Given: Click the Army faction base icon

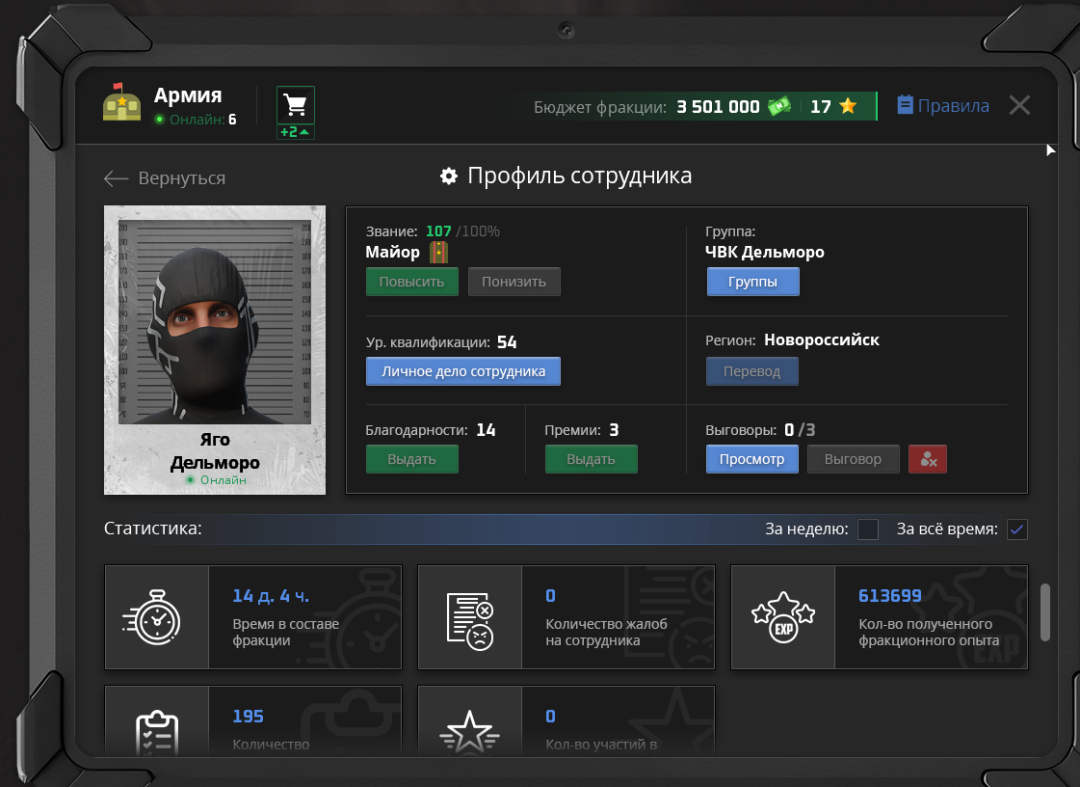Looking at the screenshot, I should click(122, 103).
